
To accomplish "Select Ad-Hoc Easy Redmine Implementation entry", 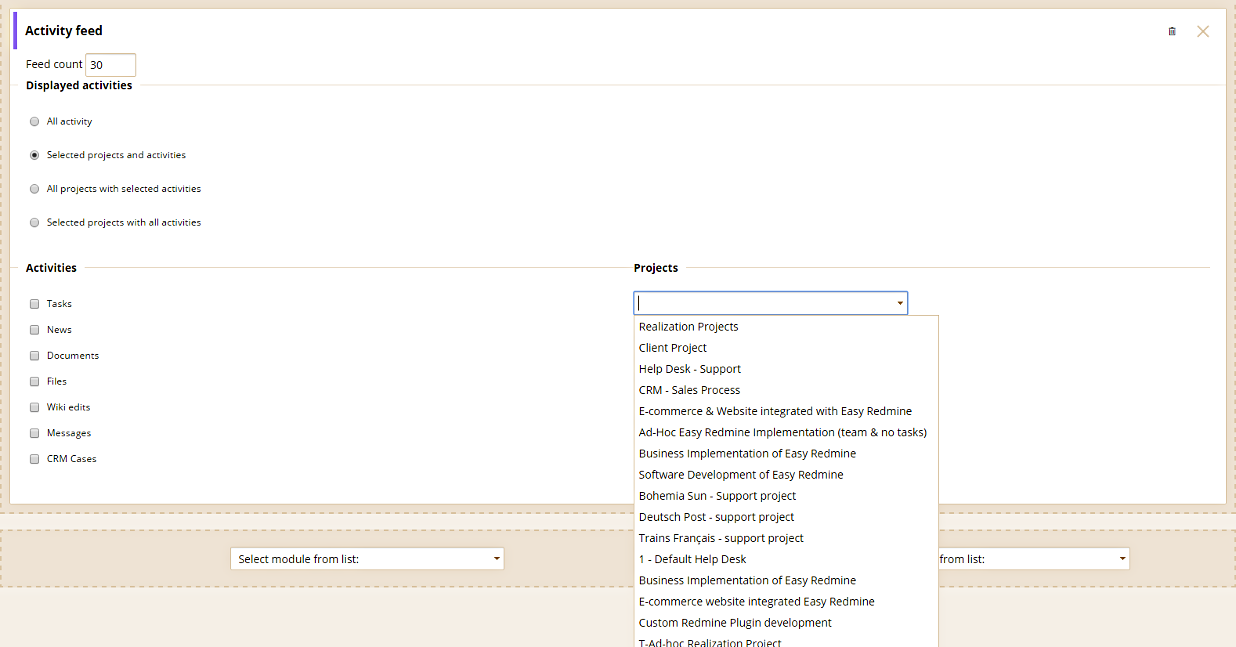I will pos(787,432).
